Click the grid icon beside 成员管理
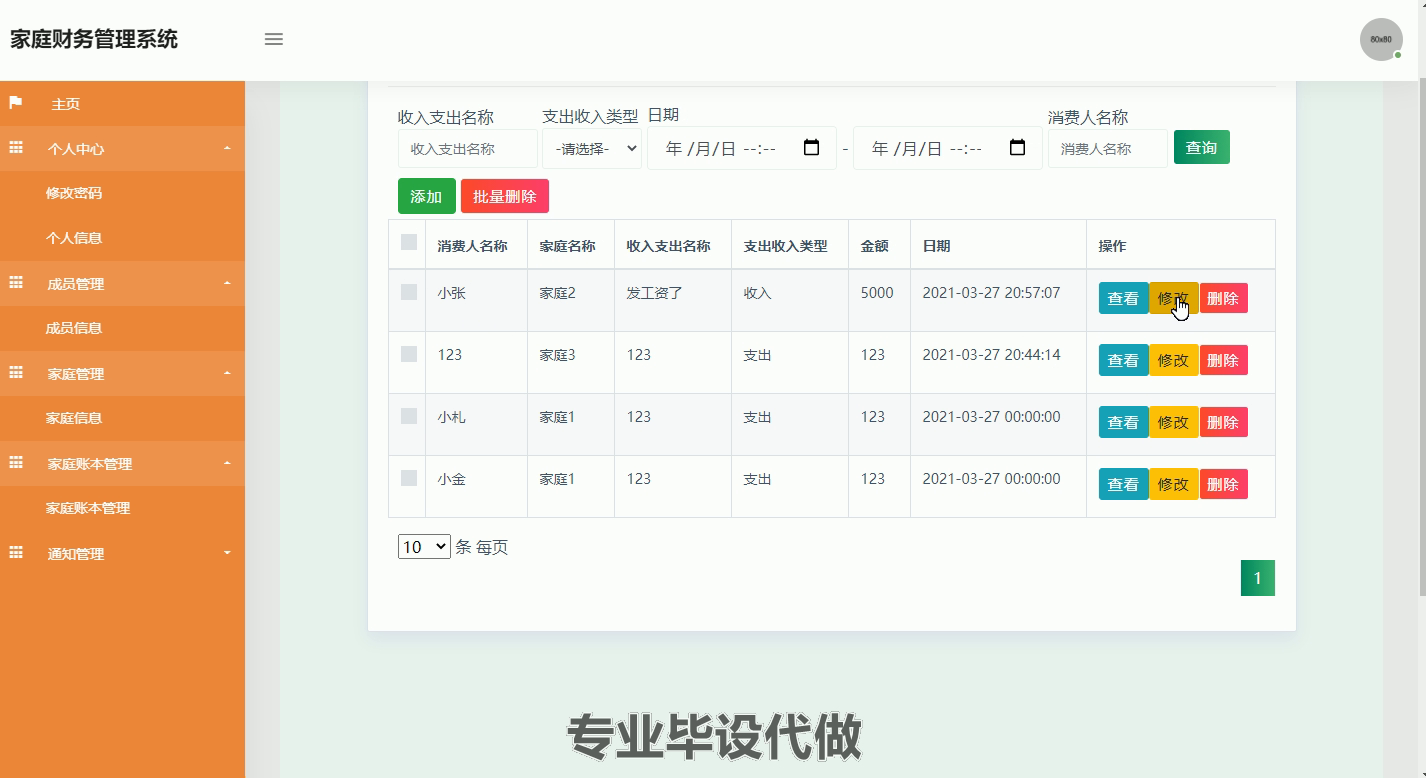This screenshot has height=778, width=1426. (x=16, y=283)
